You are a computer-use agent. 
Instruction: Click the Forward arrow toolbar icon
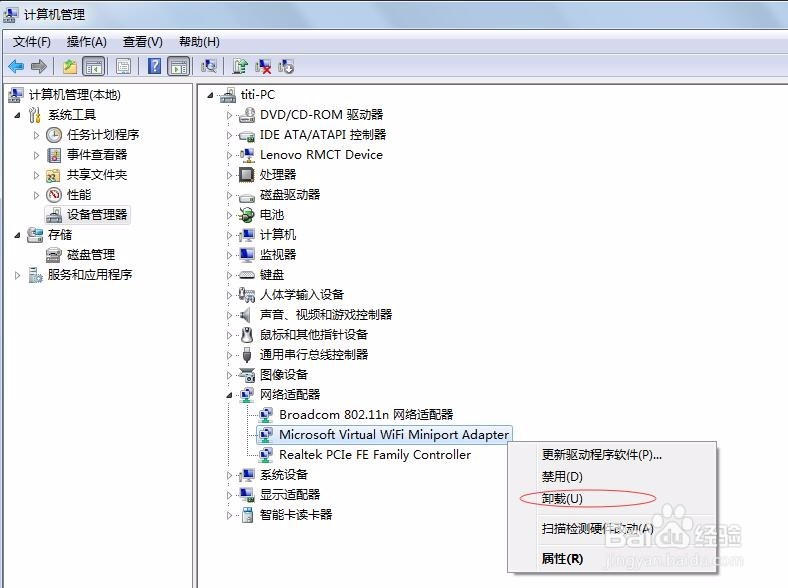[39, 66]
